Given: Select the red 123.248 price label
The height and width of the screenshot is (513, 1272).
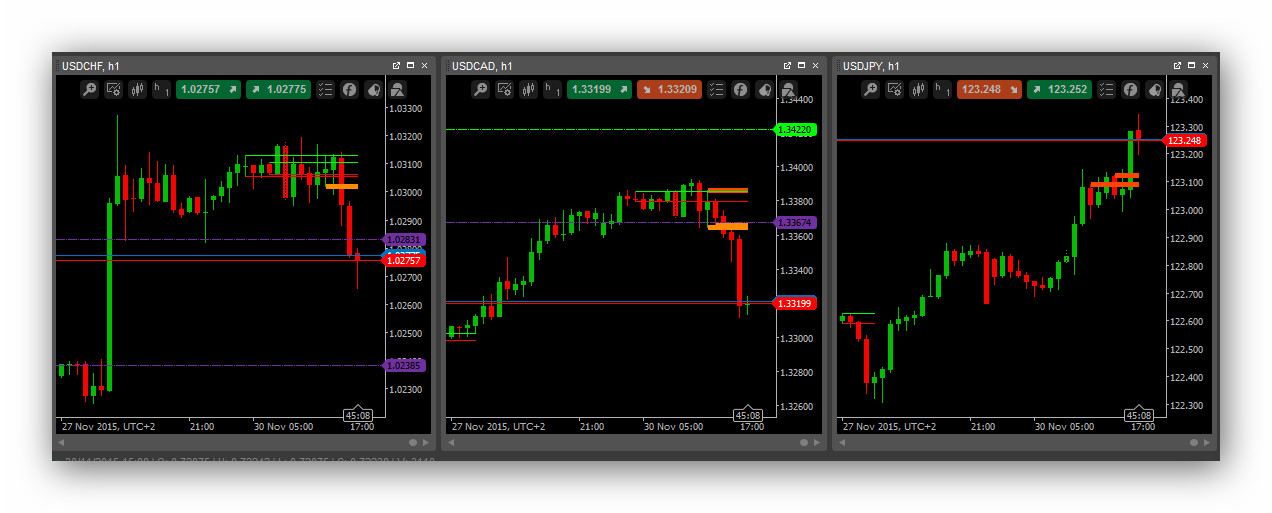Looking at the screenshot, I should click(1185, 141).
